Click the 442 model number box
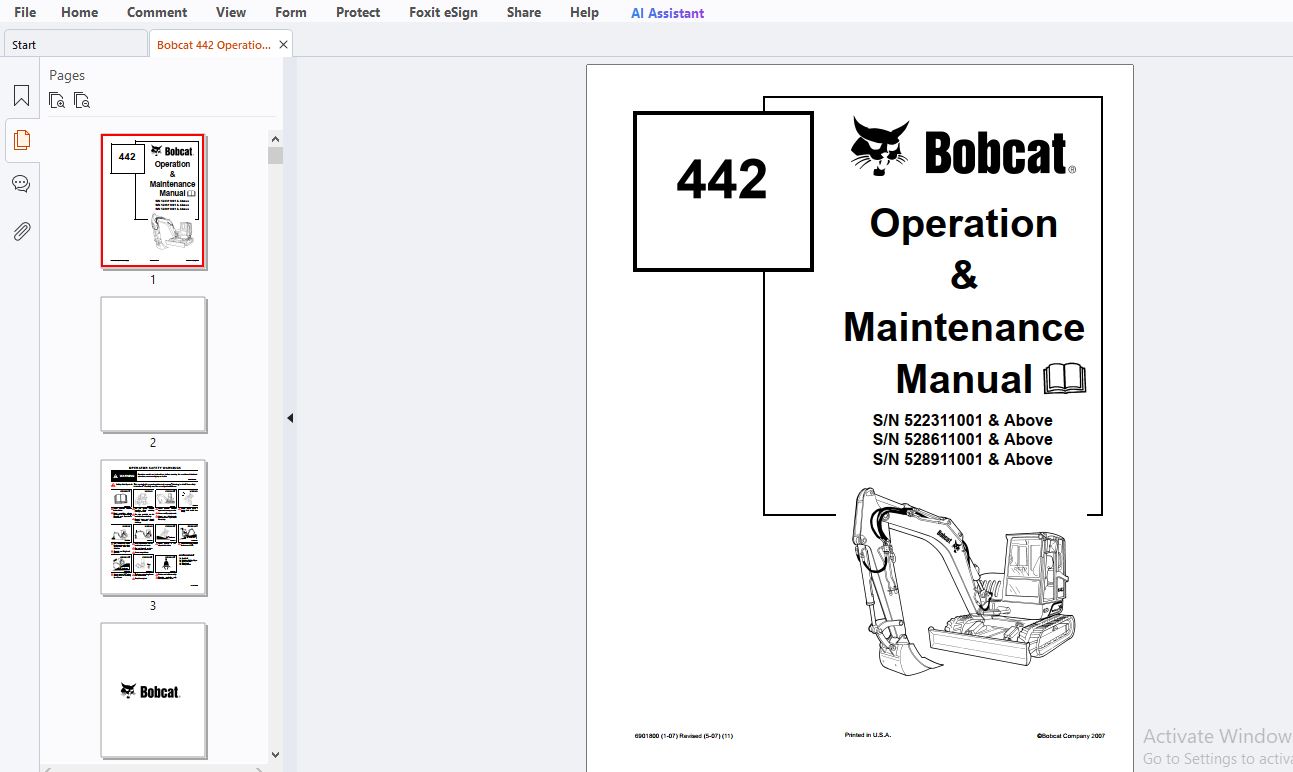This screenshot has height=772, width=1293. tap(723, 191)
